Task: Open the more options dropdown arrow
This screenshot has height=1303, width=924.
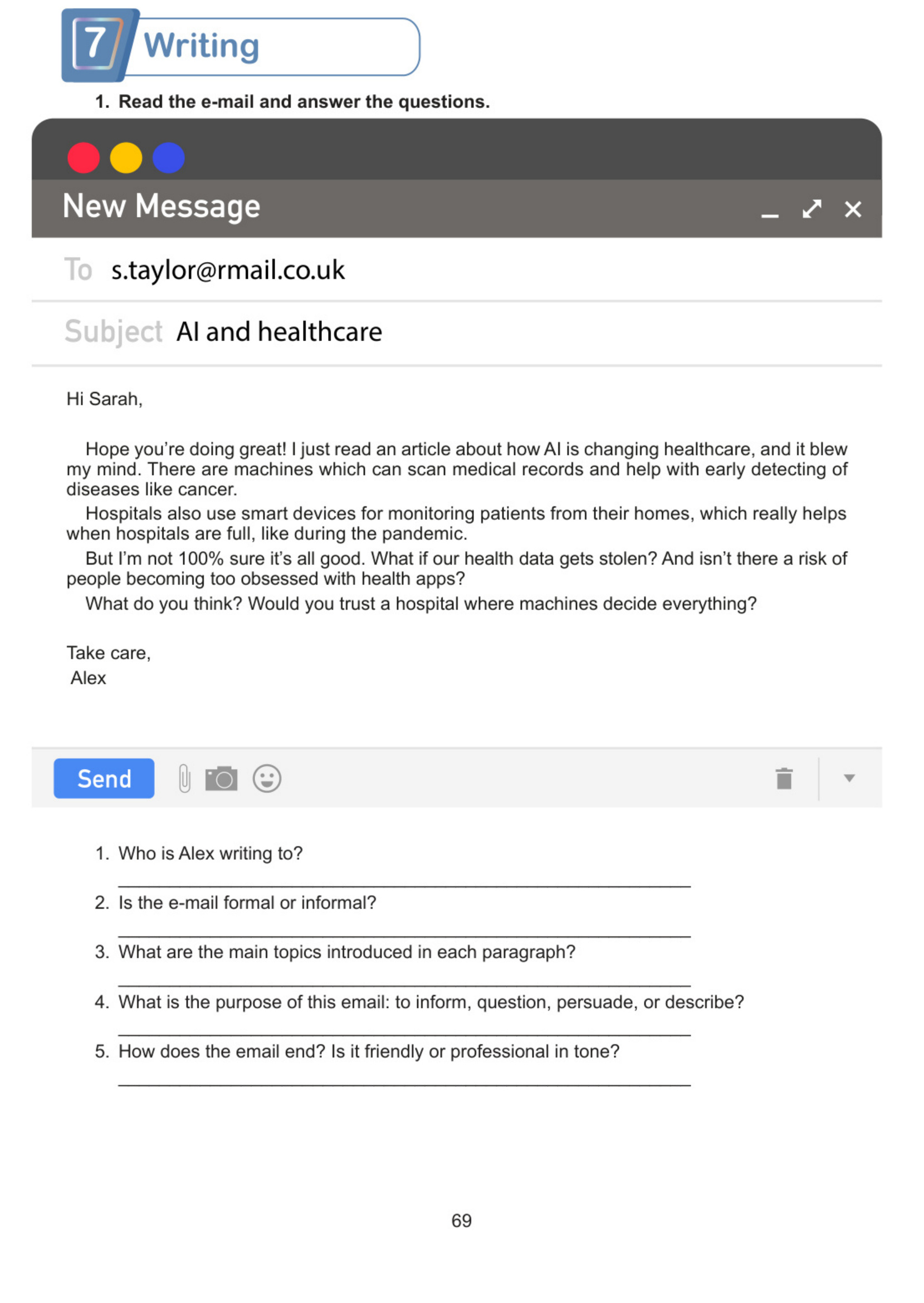Action: (849, 778)
